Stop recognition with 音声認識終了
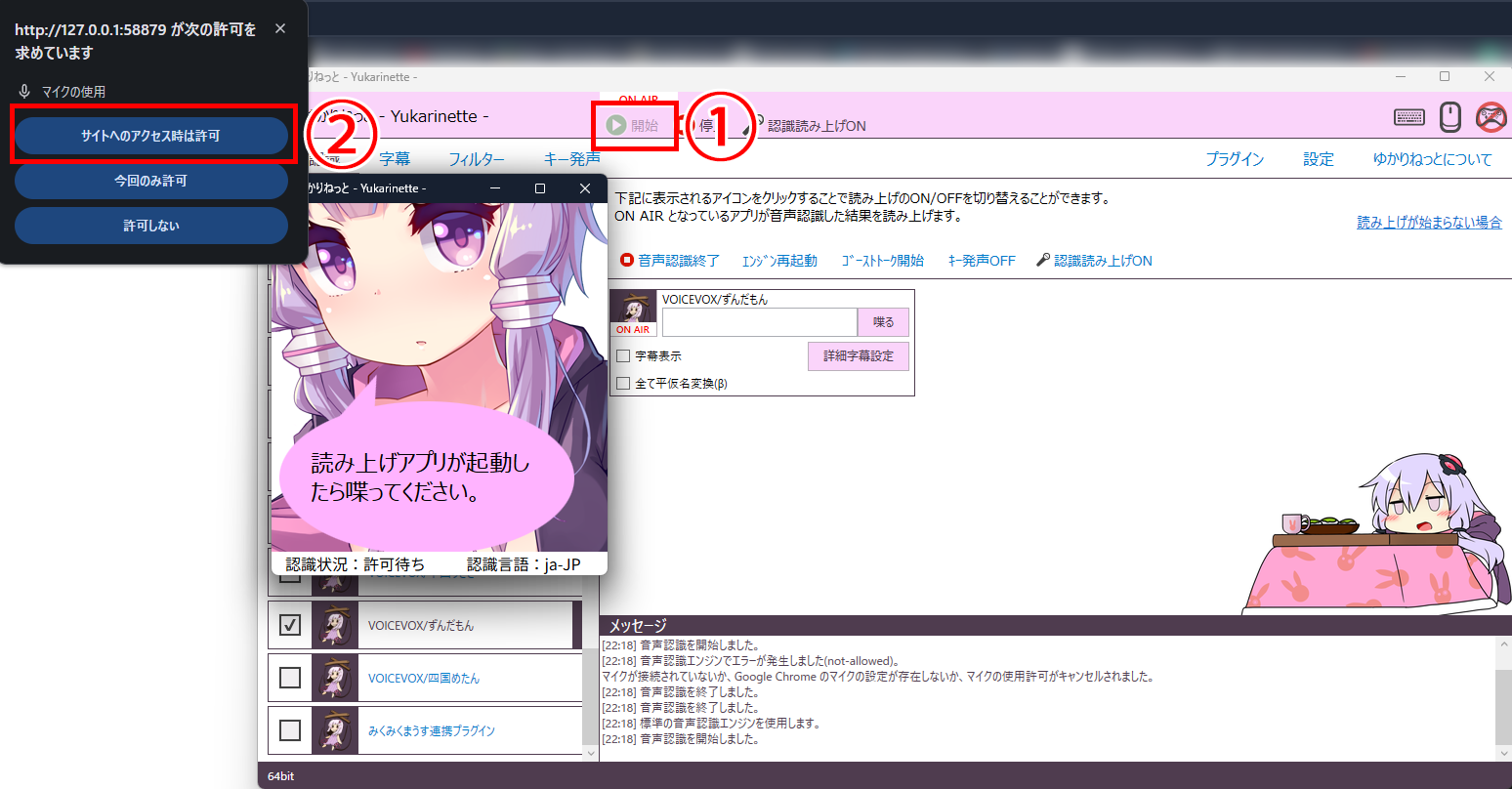1512x789 pixels. point(670,261)
